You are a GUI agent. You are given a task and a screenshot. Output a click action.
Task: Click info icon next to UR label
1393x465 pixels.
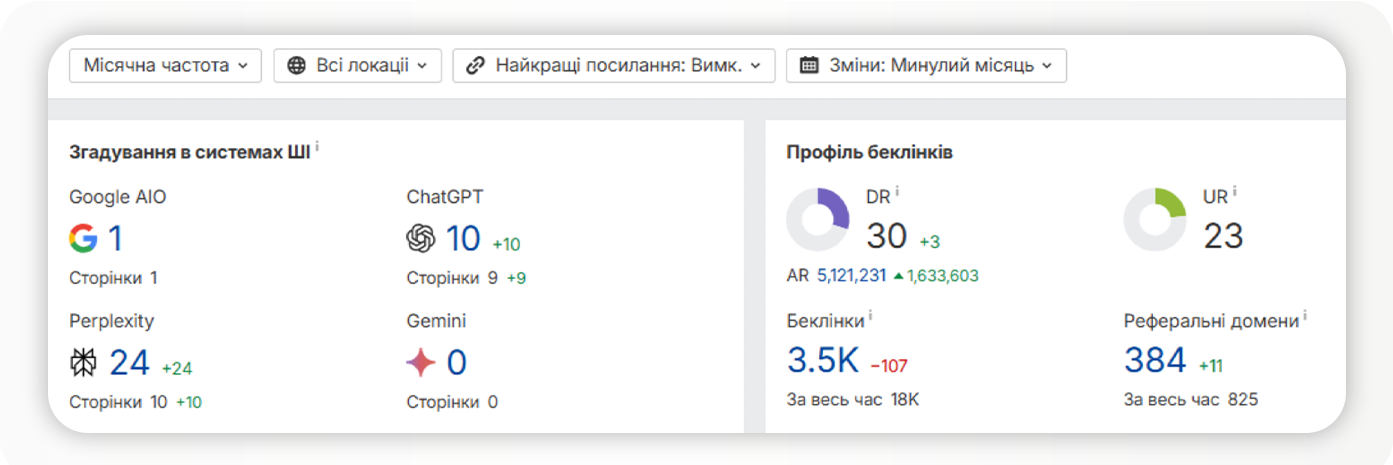point(1234,191)
